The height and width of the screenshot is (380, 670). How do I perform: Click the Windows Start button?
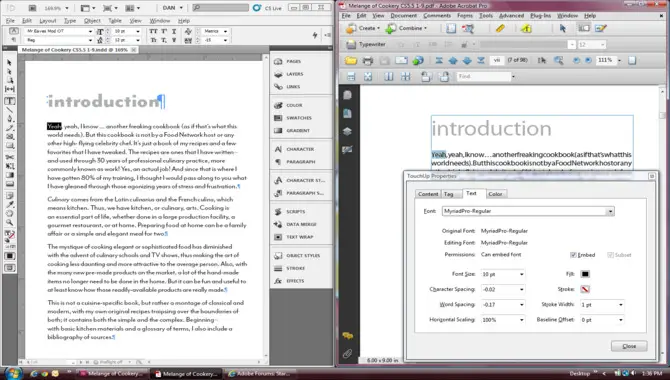(13, 373)
